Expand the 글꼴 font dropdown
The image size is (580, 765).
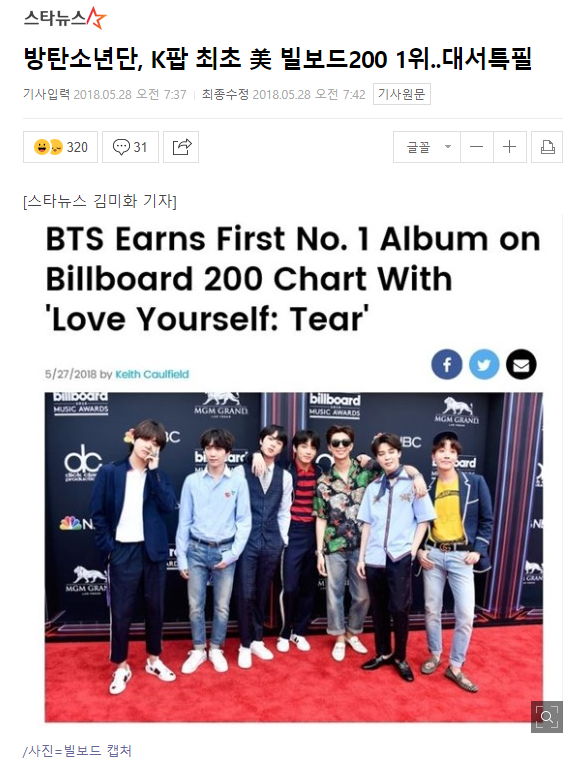[427, 147]
